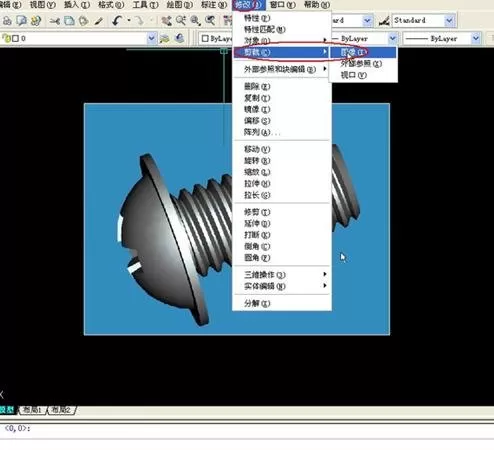Select 视口 (V) in the clip submenu

tap(363, 75)
